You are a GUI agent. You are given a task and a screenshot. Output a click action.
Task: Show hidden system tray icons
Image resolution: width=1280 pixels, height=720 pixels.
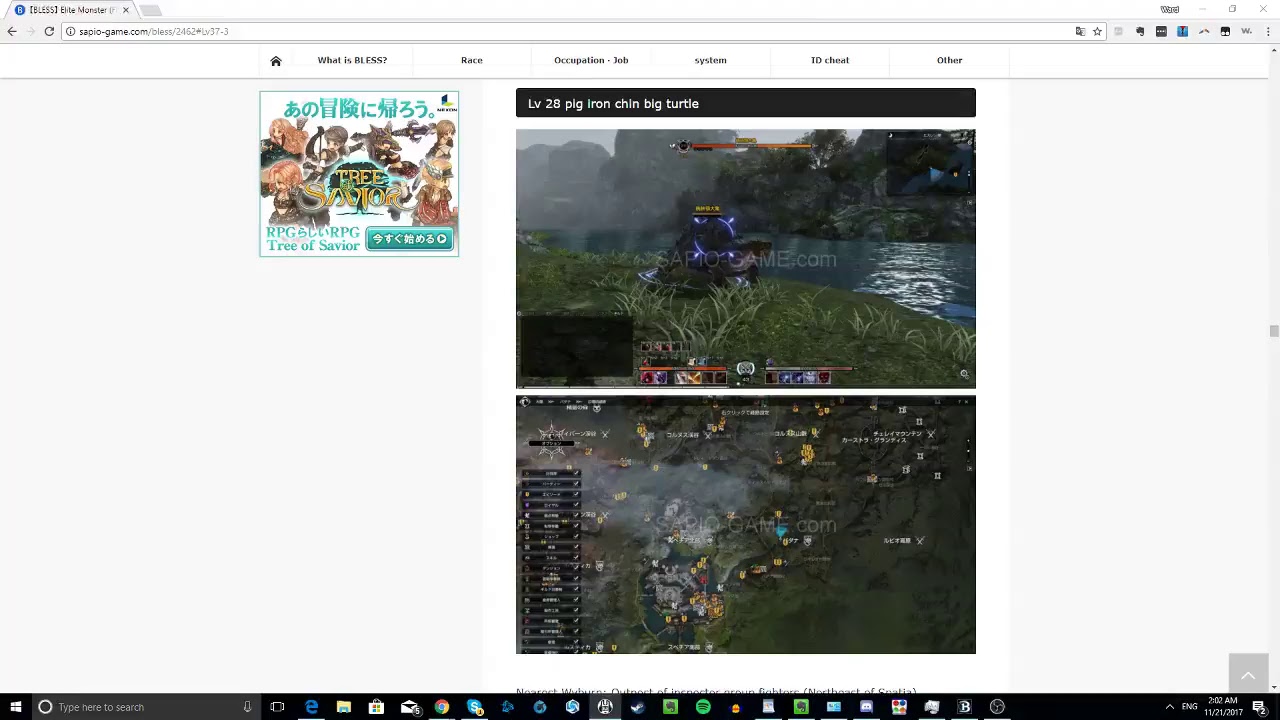1169,707
